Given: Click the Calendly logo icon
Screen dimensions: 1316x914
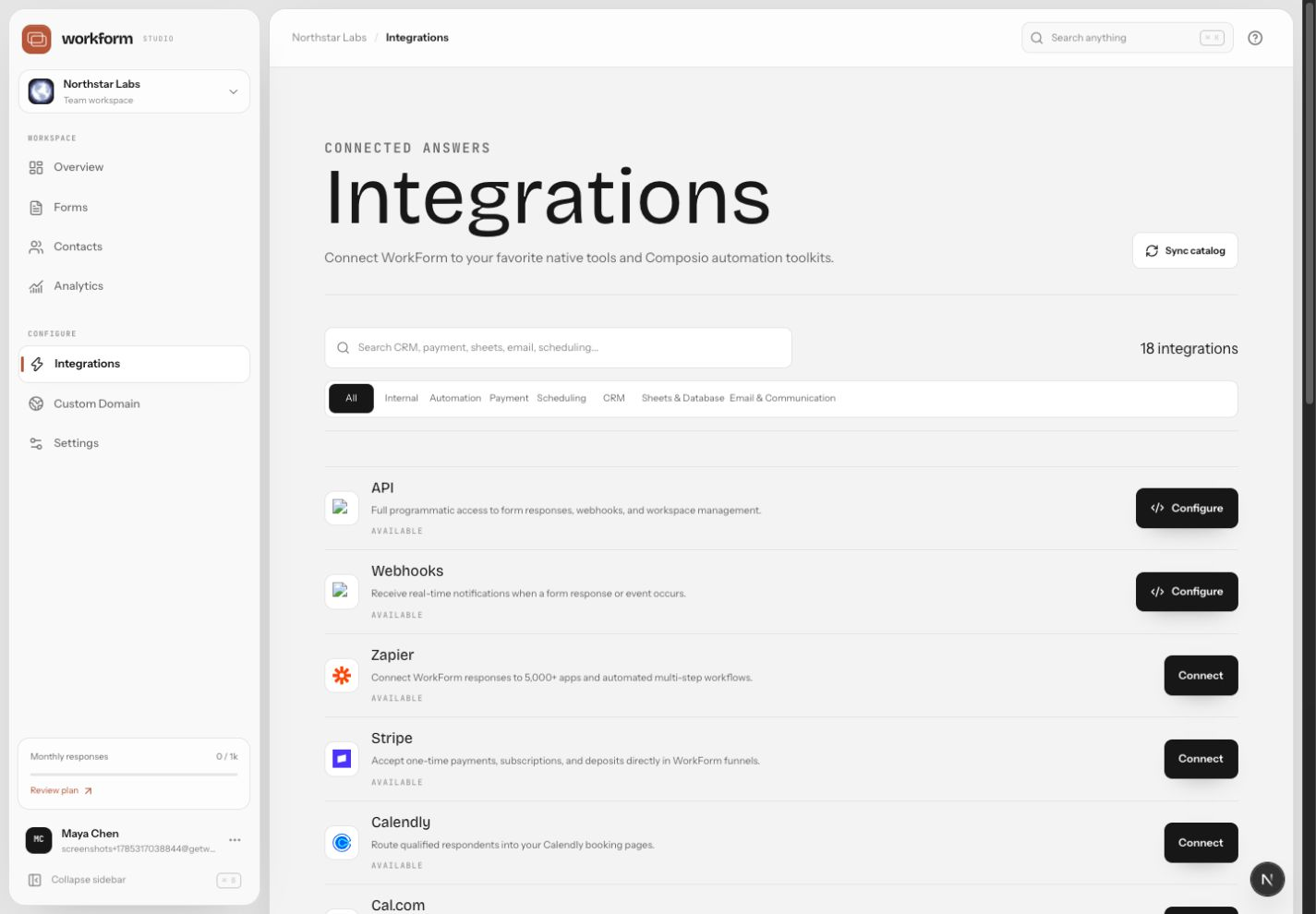Looking at the screenshot, I should (342, 843).
